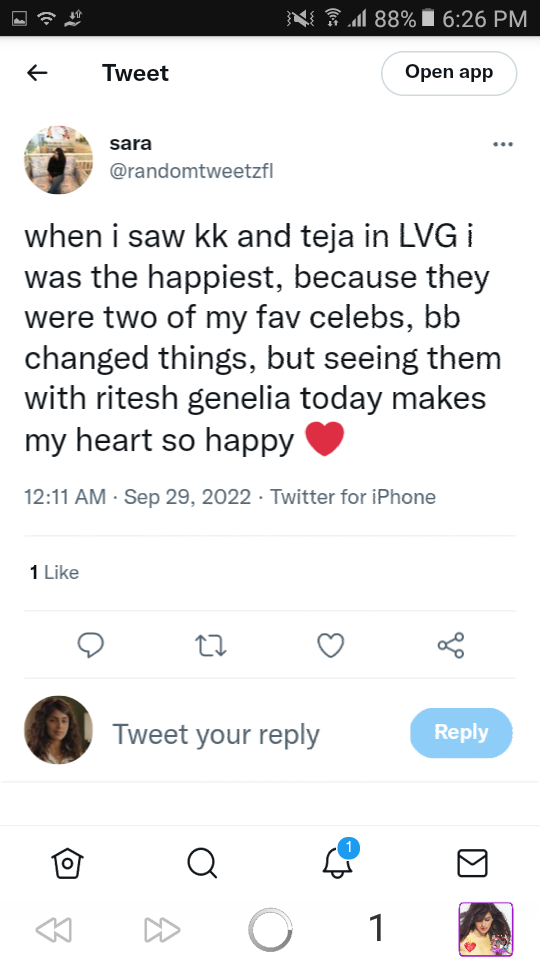Retweet using the retweet arrows icon
540x960 pixels.
point(211,645)
